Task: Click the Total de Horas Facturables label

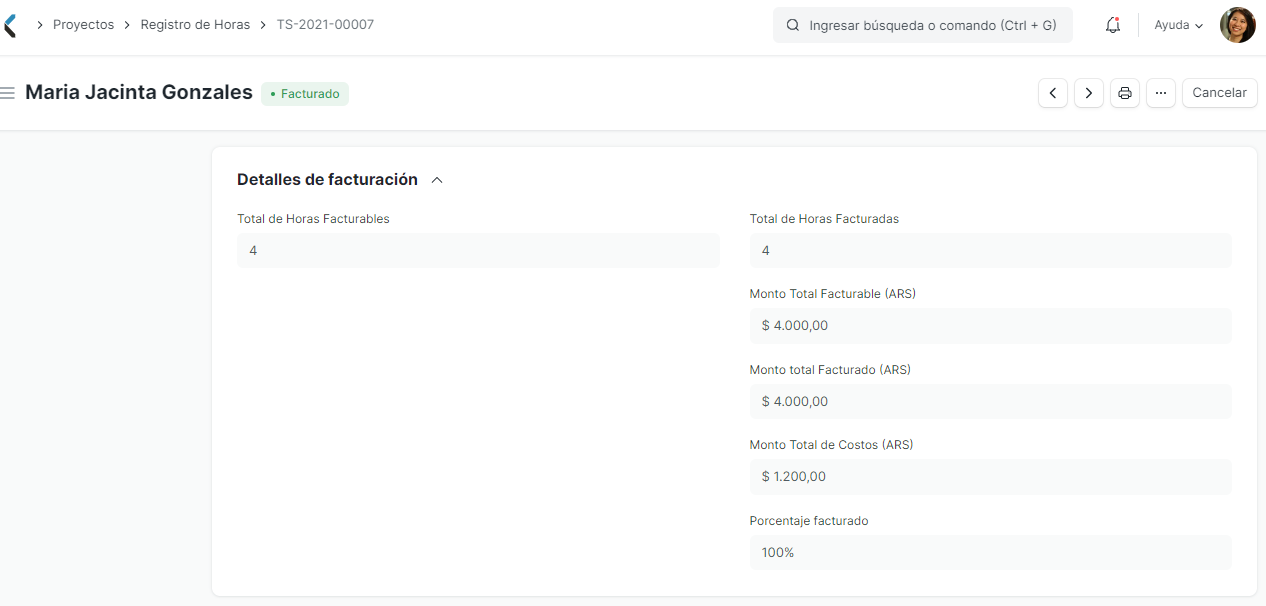Action: [x=313, y=219]
